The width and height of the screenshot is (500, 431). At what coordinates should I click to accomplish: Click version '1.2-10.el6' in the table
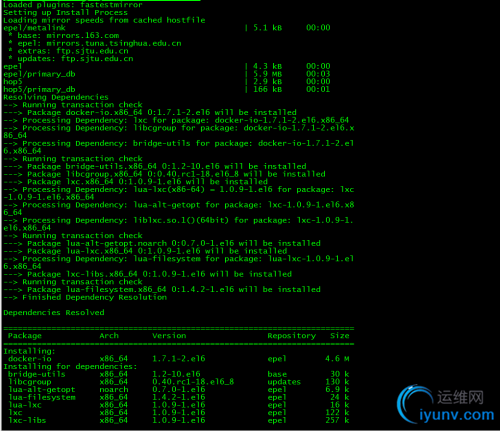[176, 374]
